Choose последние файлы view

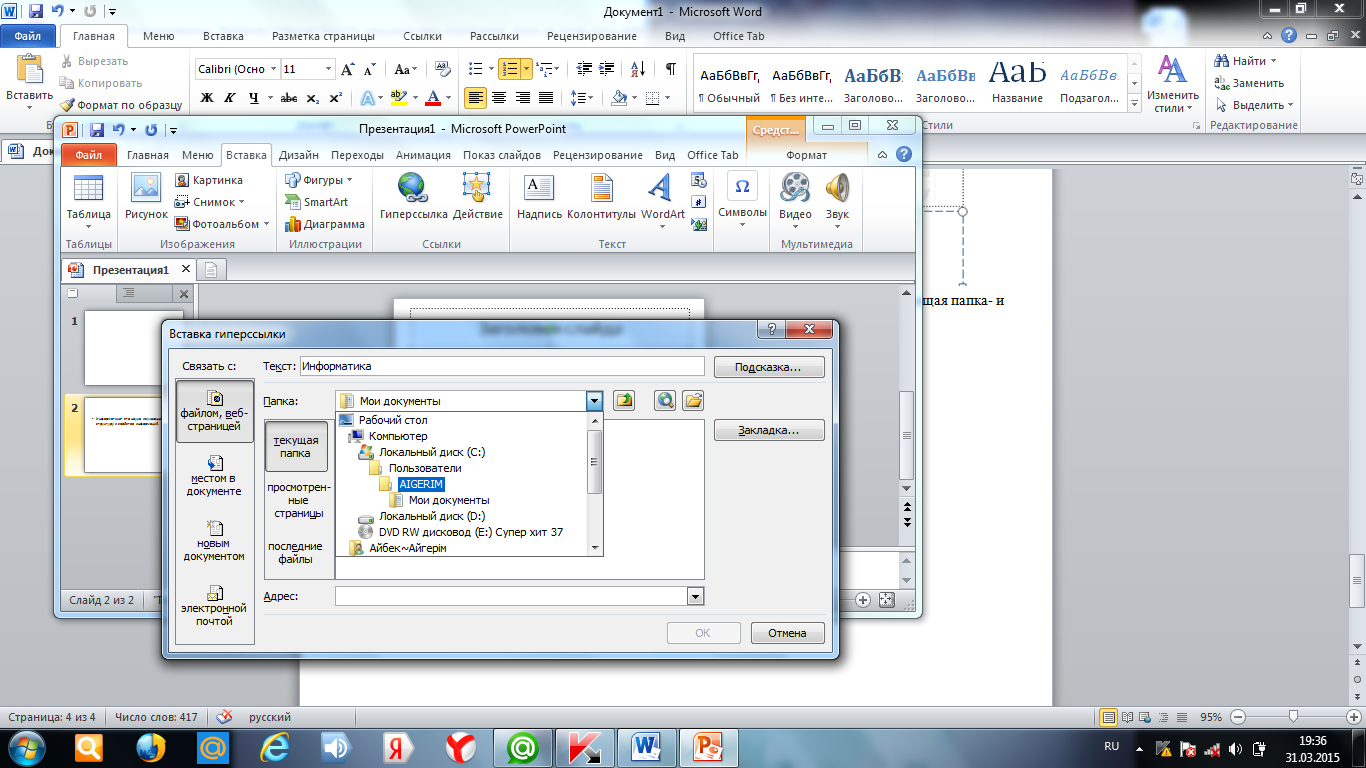click(296, 552)
